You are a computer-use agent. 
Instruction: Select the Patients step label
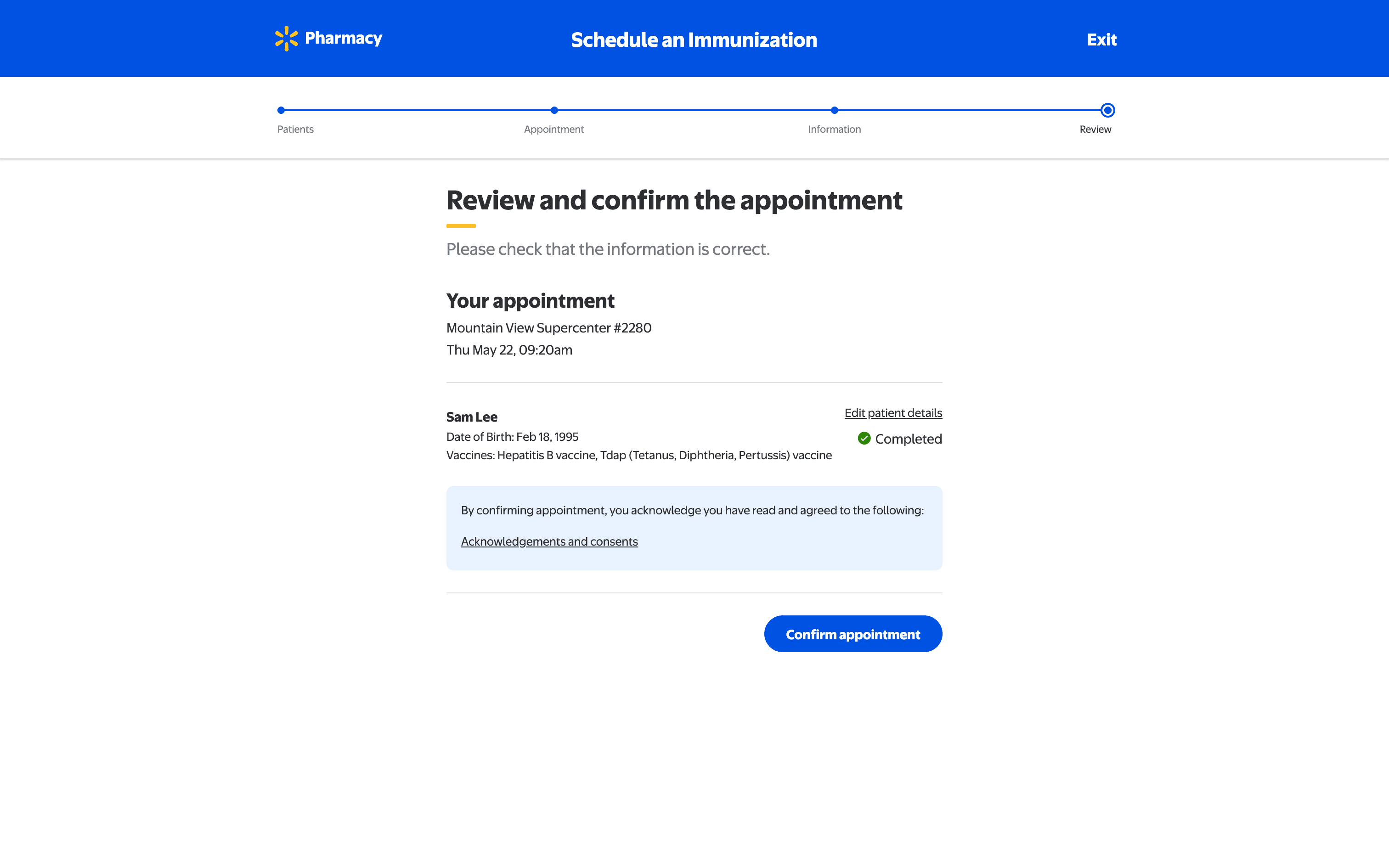[295, 129]
